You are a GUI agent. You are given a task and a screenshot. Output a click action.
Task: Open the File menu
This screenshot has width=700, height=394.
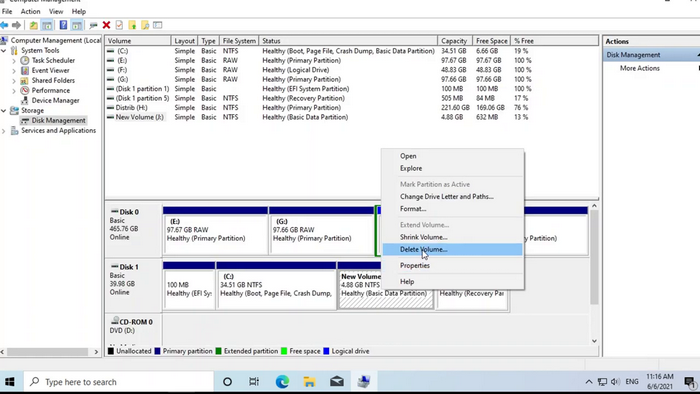point(7,11)
